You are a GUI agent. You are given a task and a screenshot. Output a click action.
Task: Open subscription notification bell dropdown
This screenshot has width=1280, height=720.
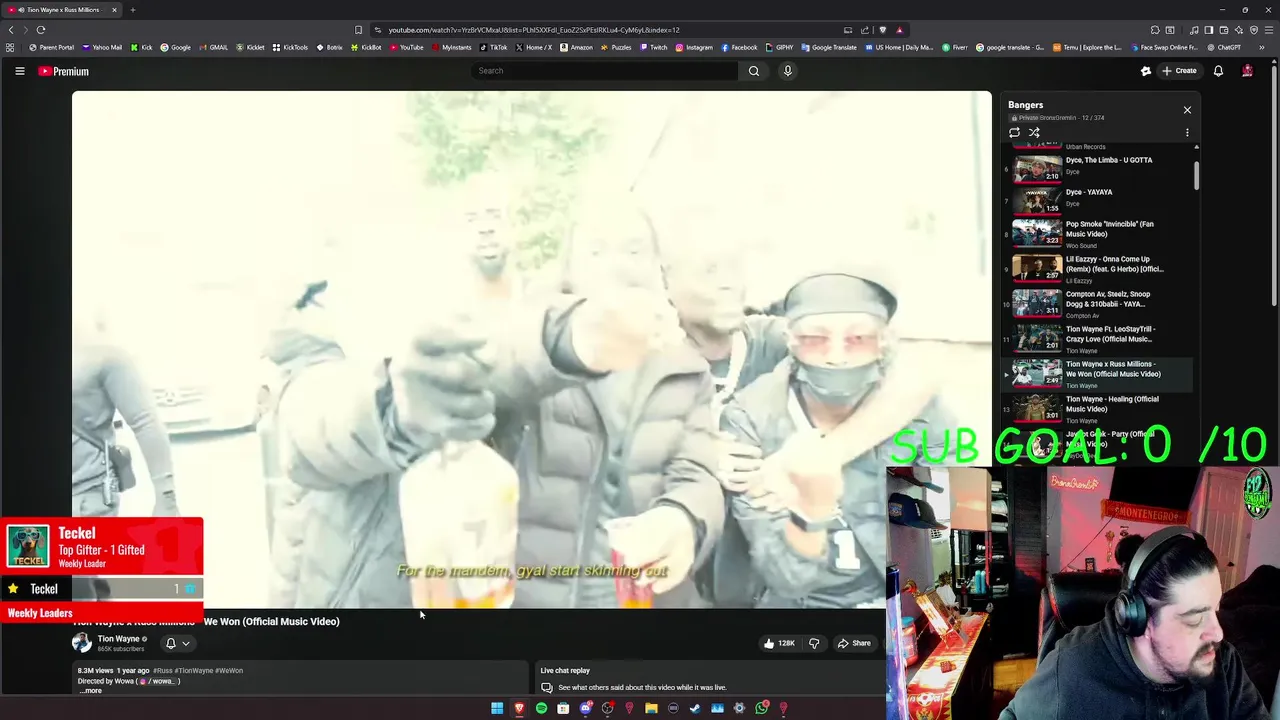(177, 644)
